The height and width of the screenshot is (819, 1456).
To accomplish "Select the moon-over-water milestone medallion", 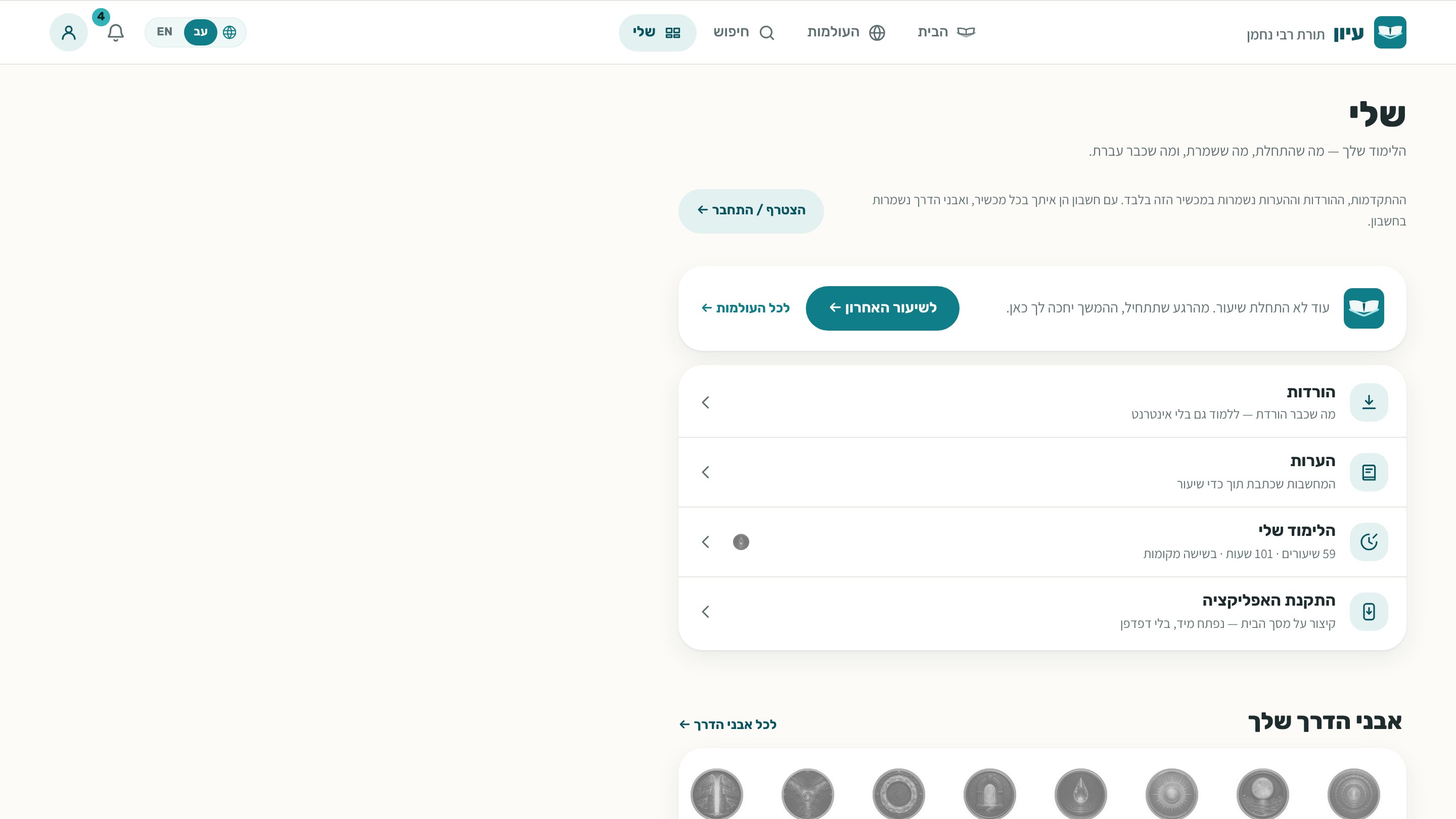I will pos(1262,794).
